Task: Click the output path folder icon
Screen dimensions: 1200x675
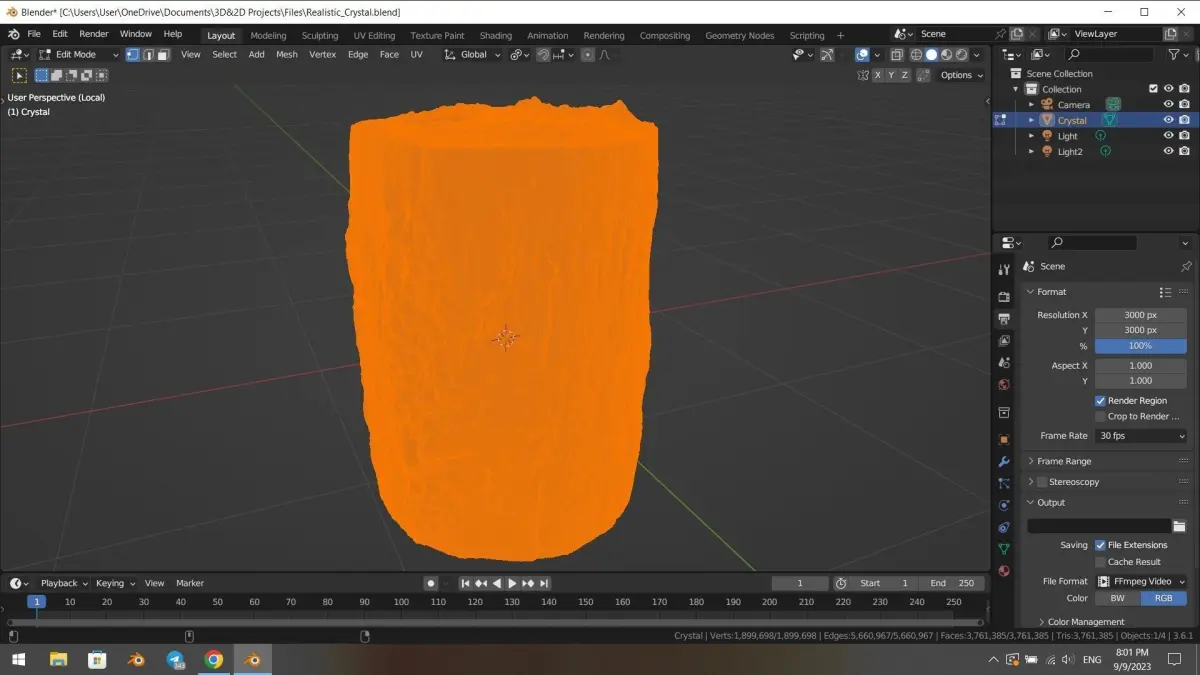Action: (x=1179, y=526)
